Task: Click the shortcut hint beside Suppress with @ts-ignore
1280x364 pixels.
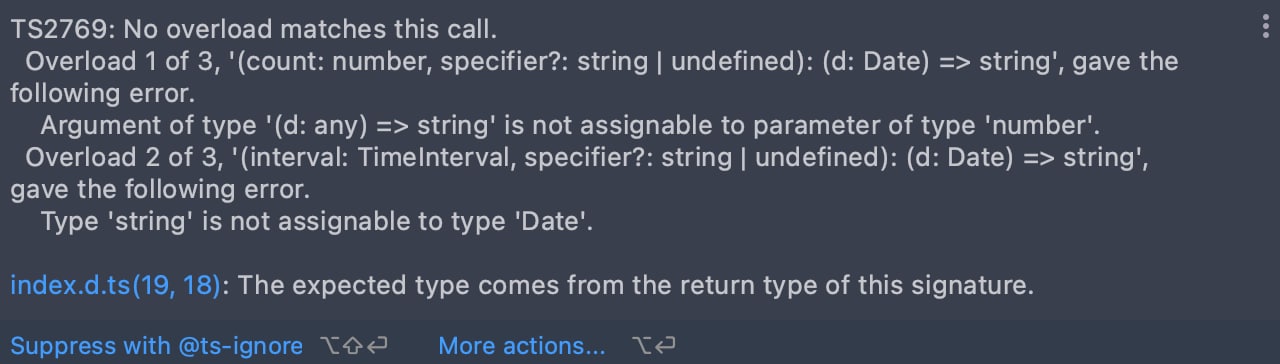Action: (353, 346)
